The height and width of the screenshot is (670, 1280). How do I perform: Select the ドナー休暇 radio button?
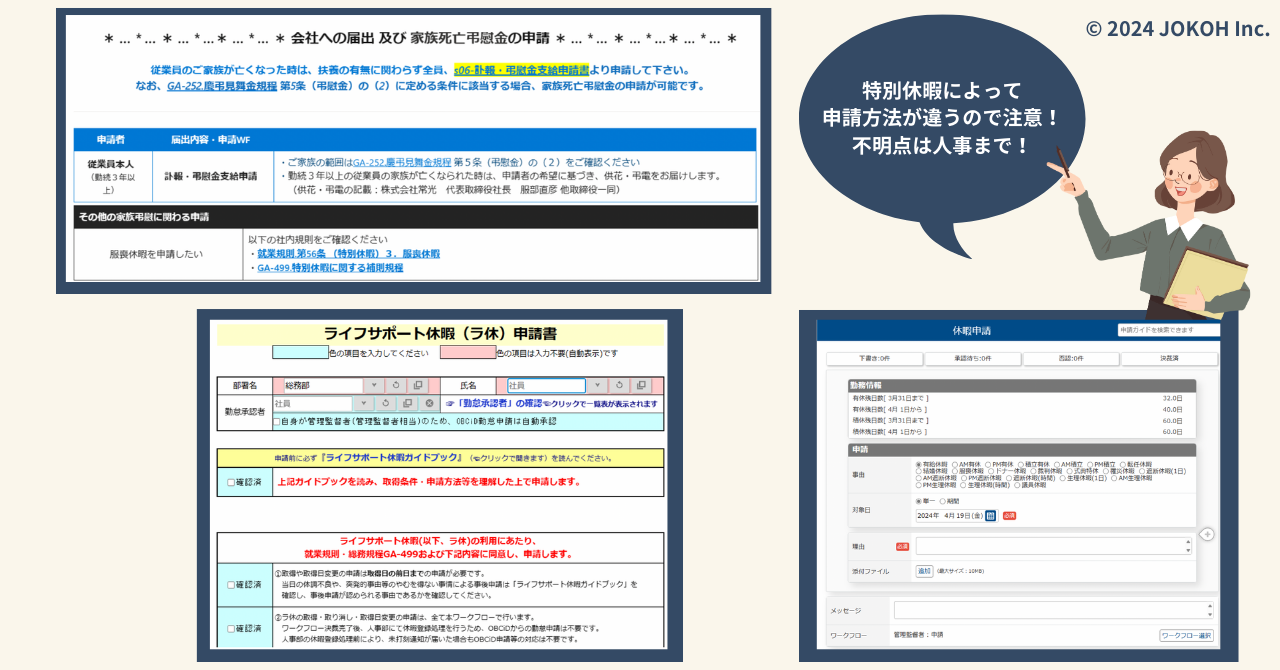991,471
